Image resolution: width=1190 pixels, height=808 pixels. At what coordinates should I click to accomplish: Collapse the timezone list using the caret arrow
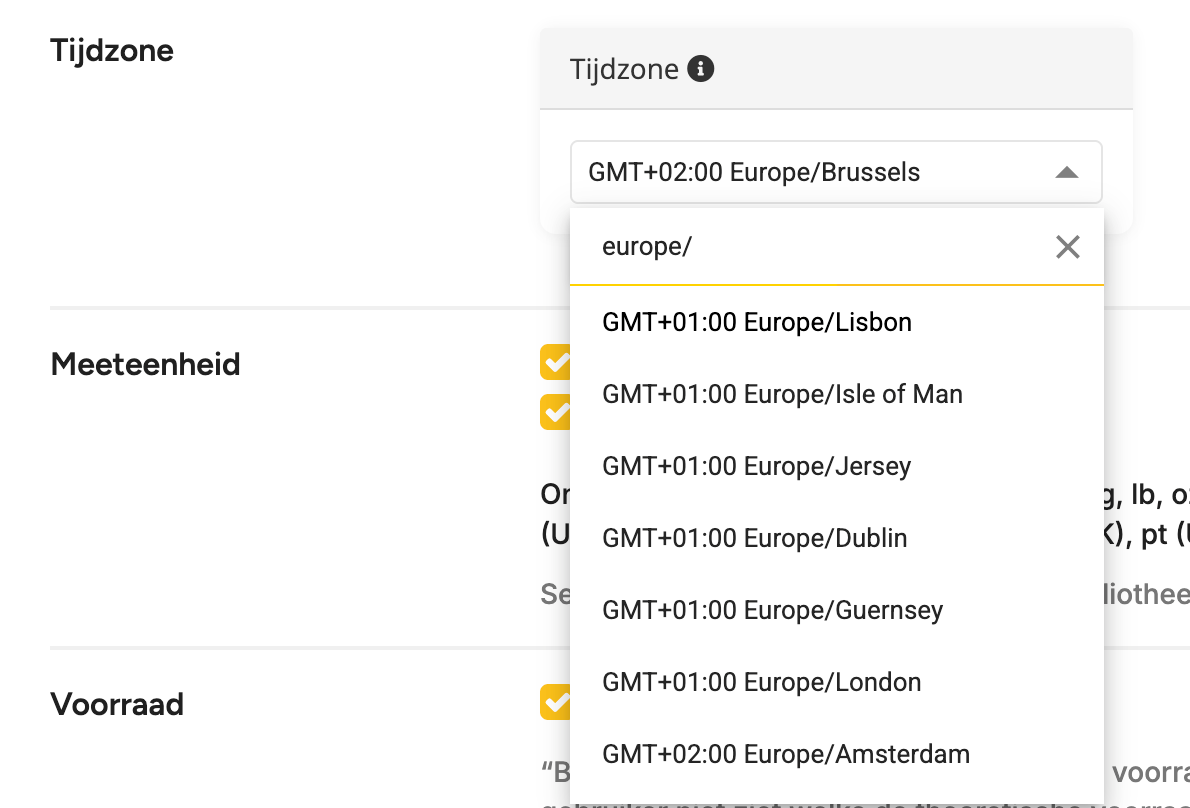click(x=1066, y=173)
